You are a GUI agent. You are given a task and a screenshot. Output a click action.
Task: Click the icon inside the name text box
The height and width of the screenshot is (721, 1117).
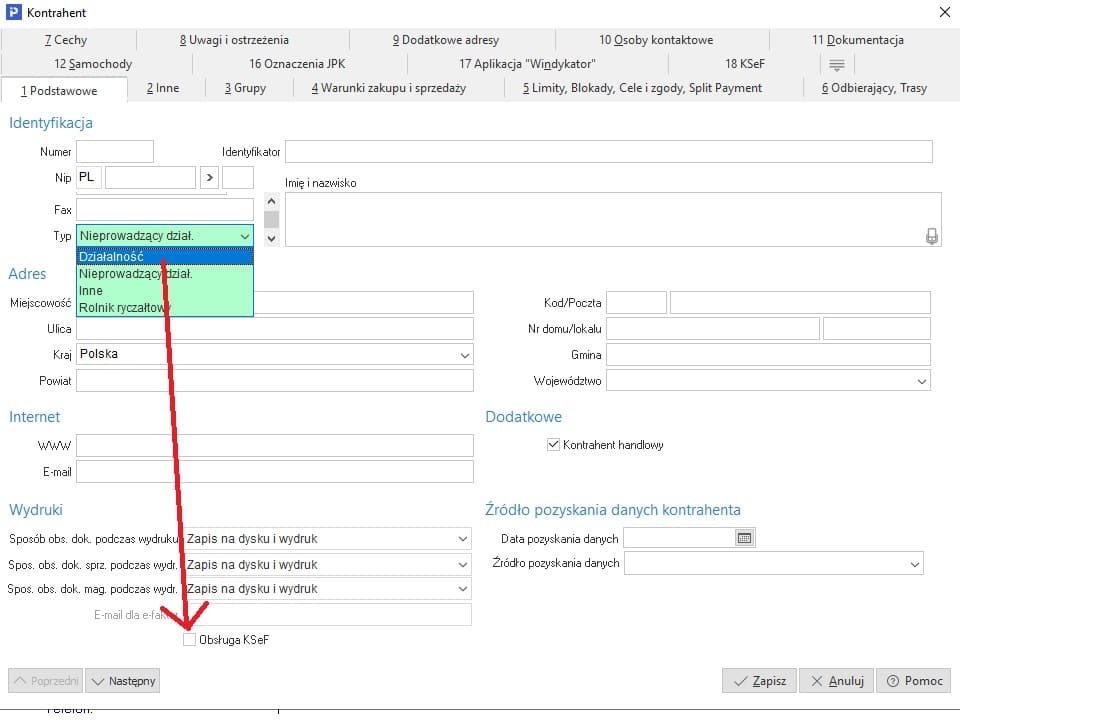tap(931, 236)
